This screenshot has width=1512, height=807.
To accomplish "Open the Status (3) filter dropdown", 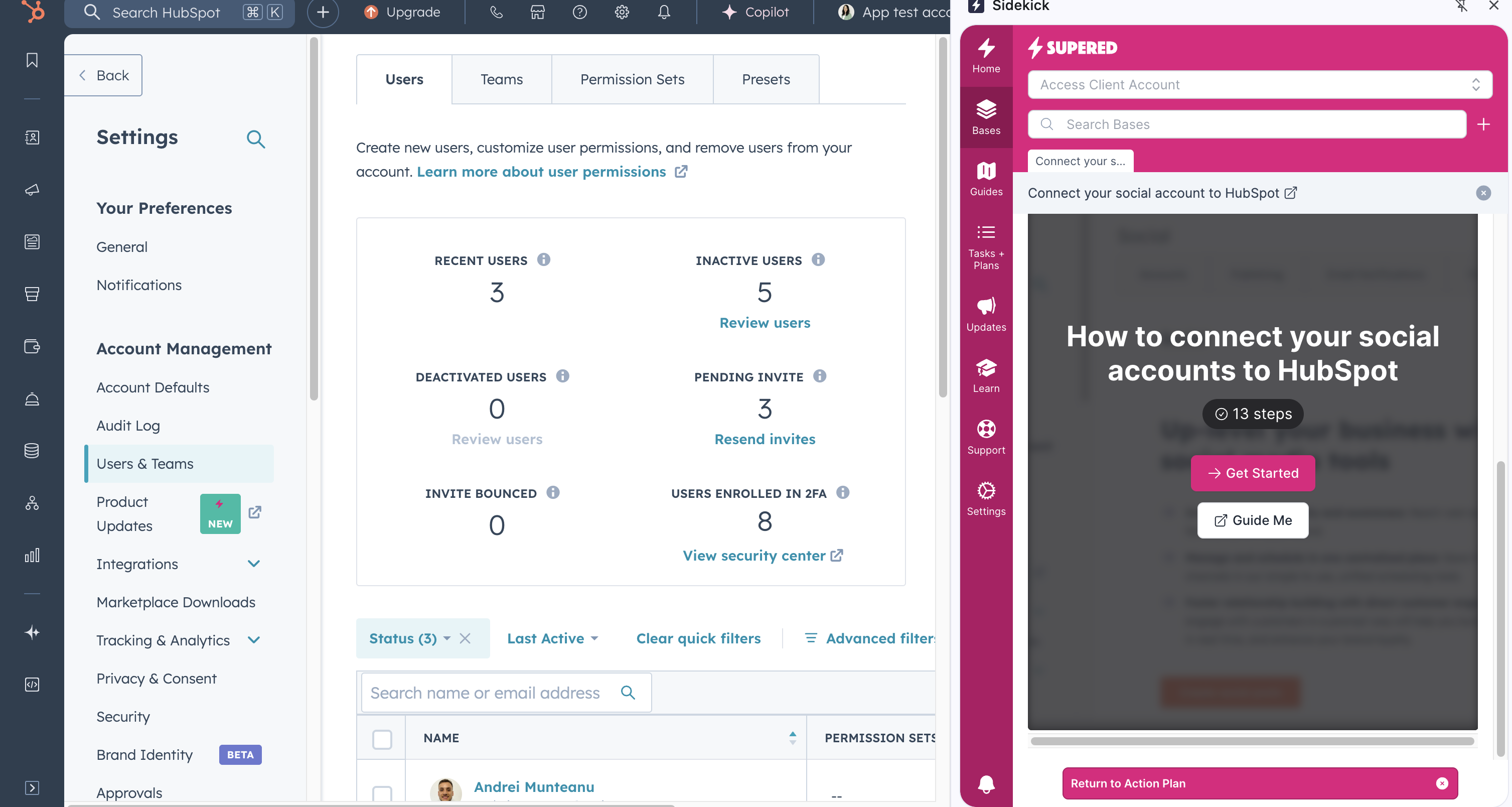I will tap(410, 638).
